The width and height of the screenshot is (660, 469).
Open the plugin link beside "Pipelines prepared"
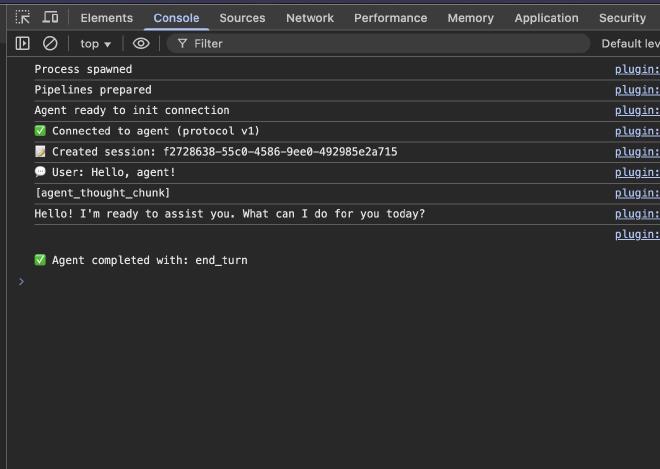coord(637,90)
